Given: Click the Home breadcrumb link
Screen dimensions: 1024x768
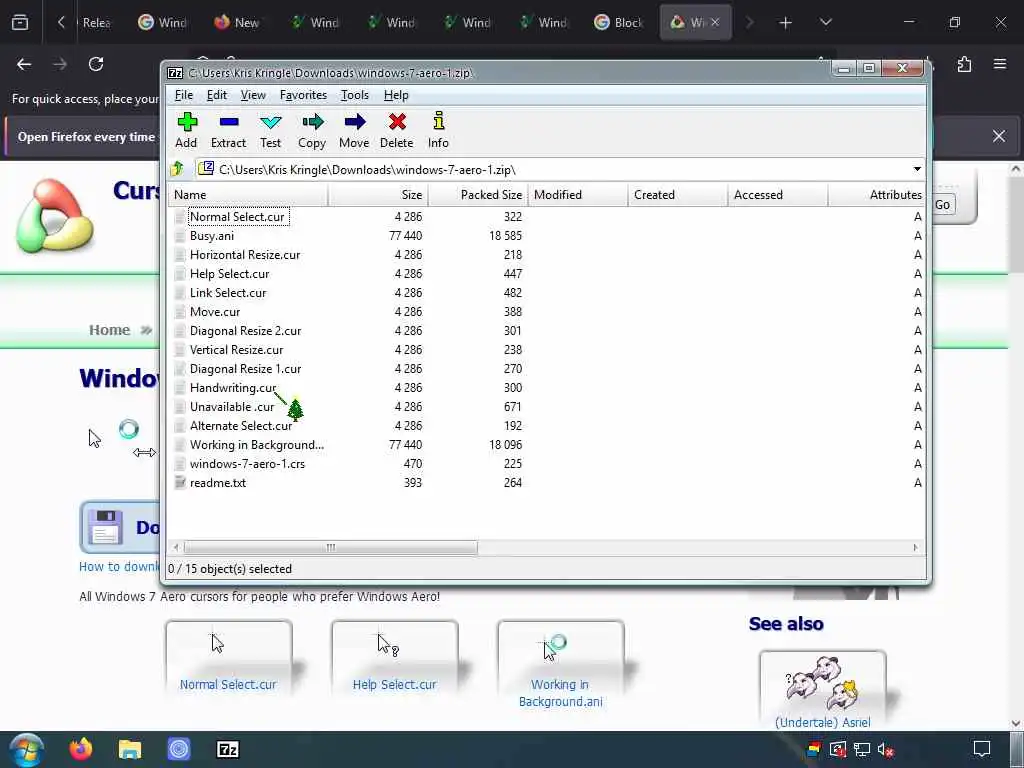Looking at the screenshot, I should point(110,330).
